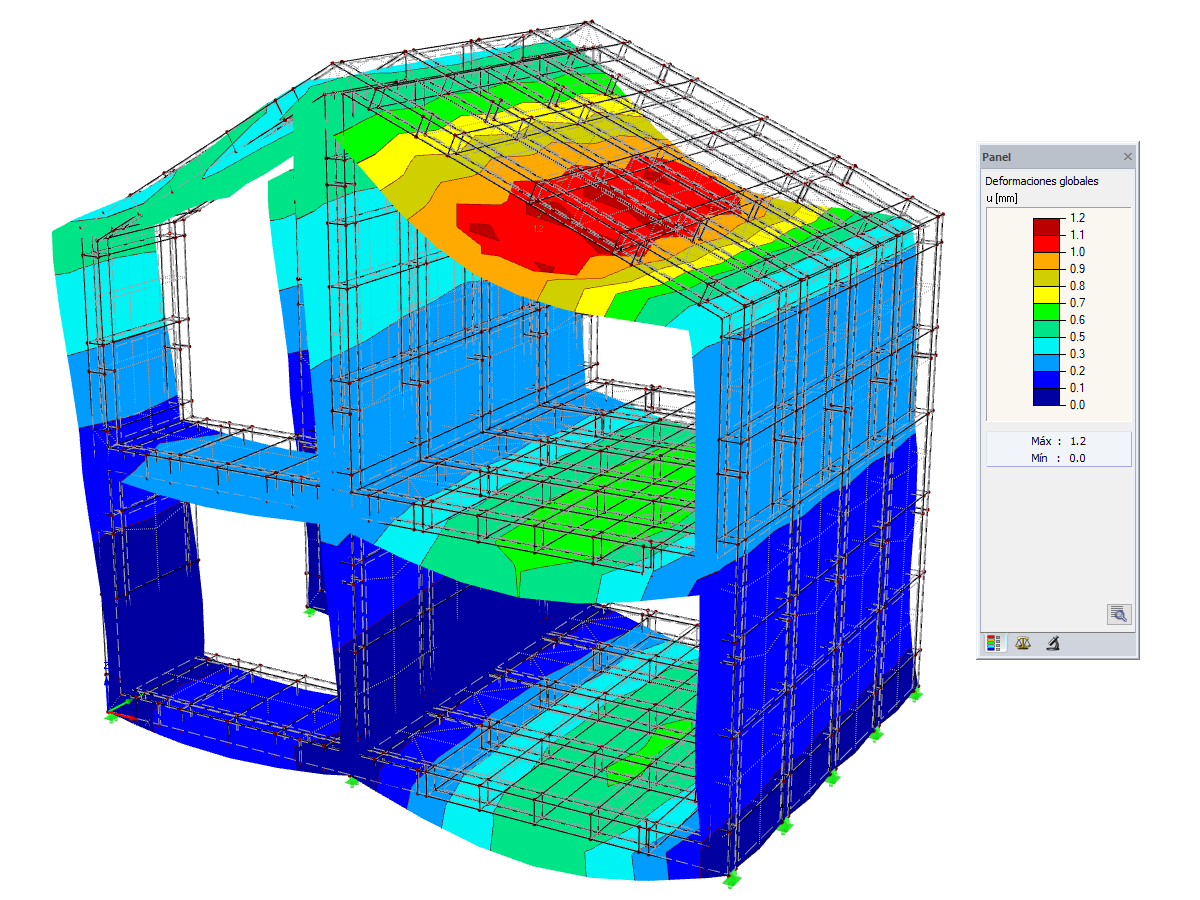Close the Panel window
This screenshot has height=900, width=1200.
coord(1128,157)
